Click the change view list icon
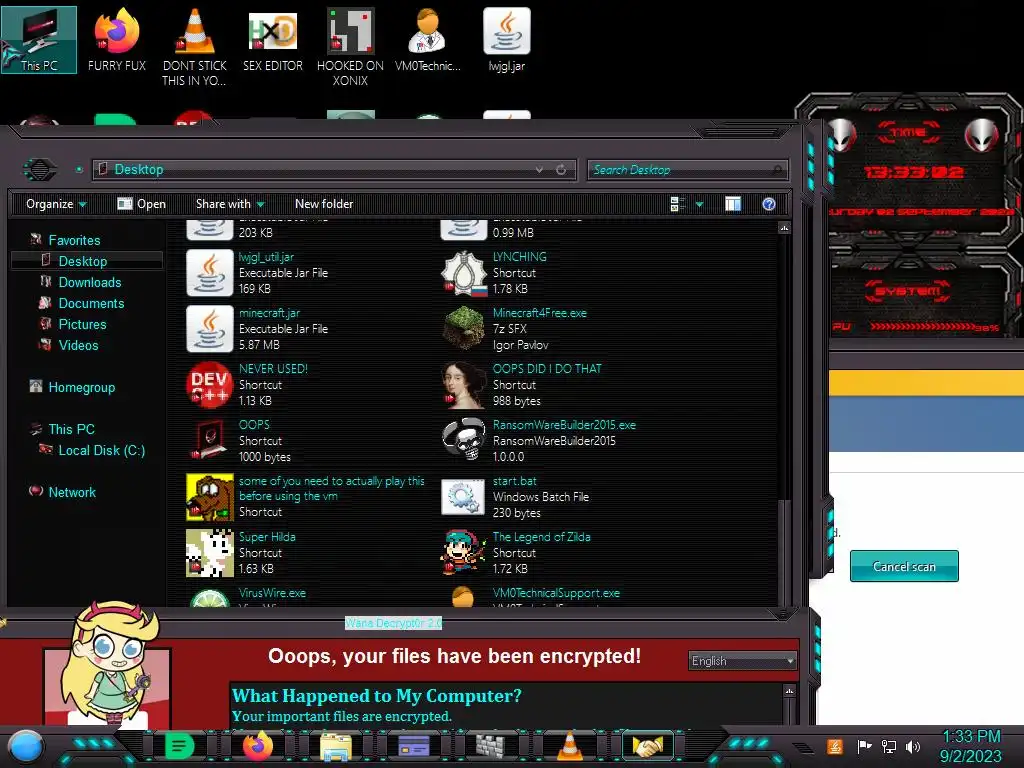Viewport: 1024px width, 768px height. [x=677, y=204]
